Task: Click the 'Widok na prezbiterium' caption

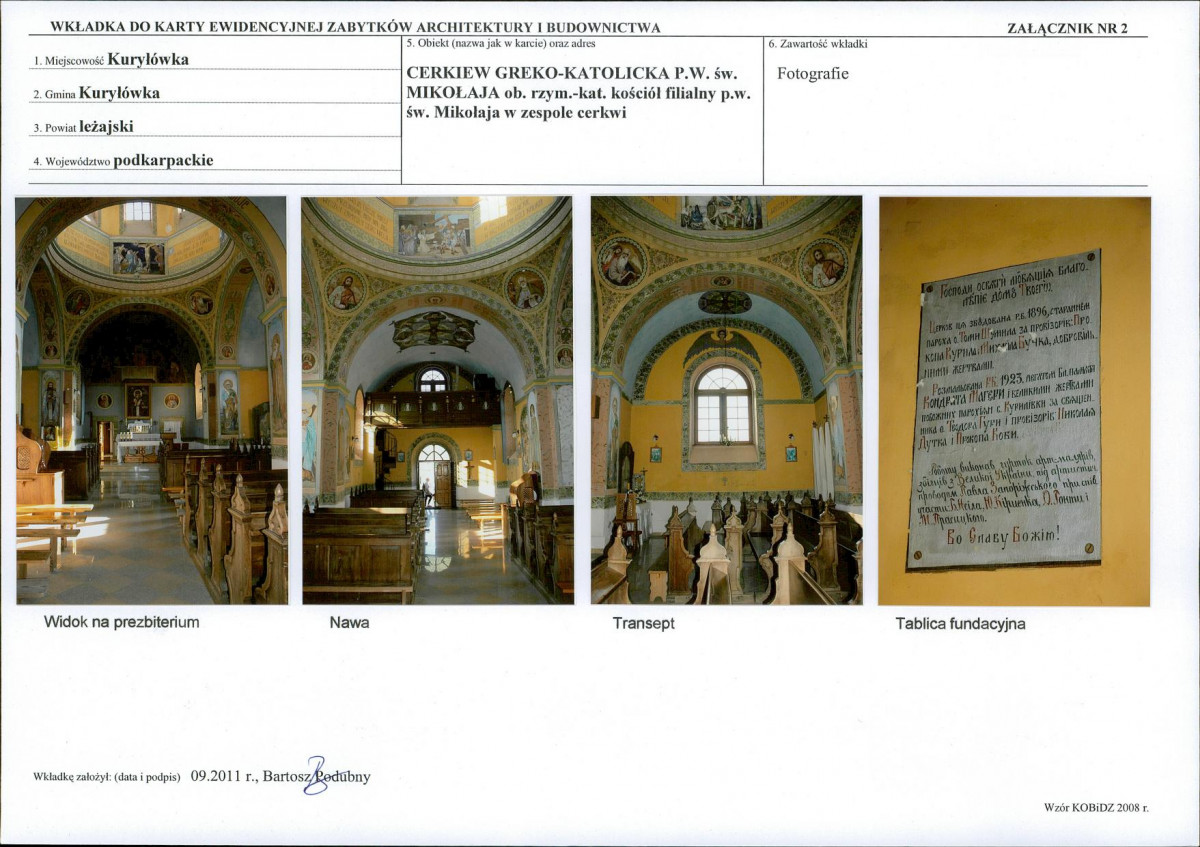Action: click(x=122, y=622)
